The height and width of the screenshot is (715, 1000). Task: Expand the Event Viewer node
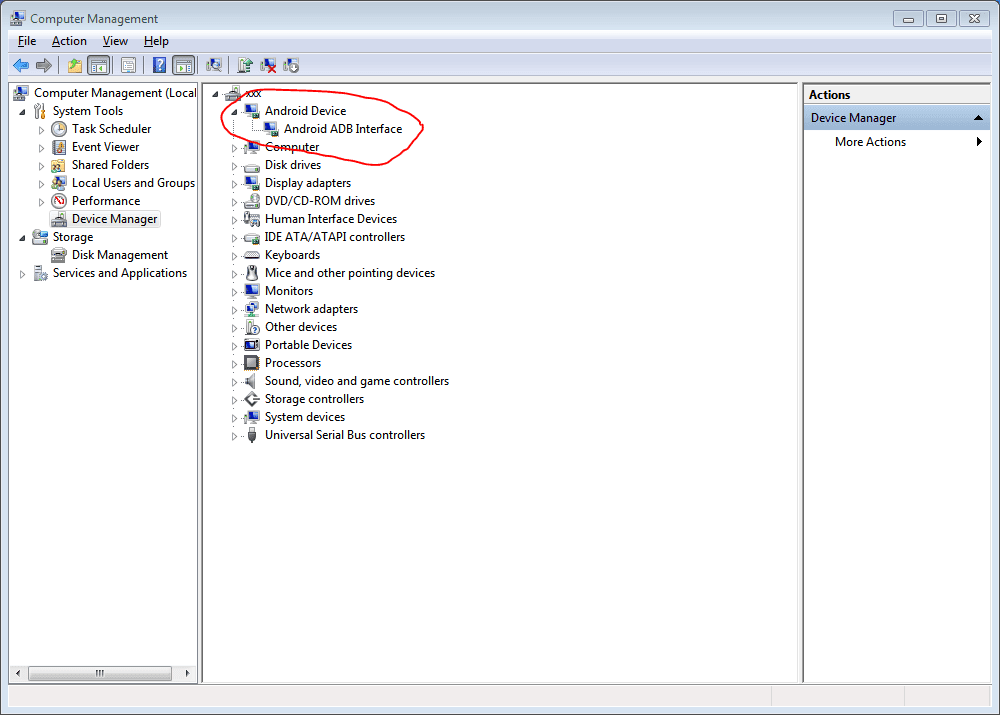[41, 147]
